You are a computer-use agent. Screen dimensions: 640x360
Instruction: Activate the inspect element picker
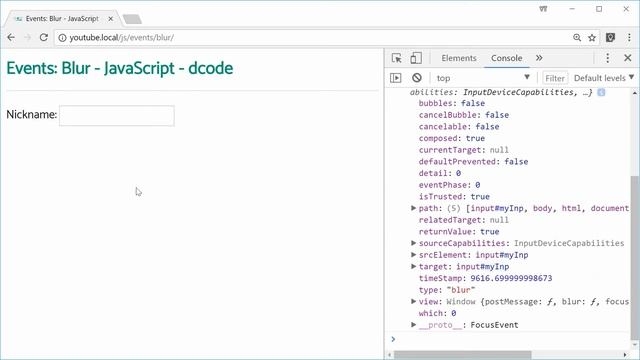pos(396,58)
